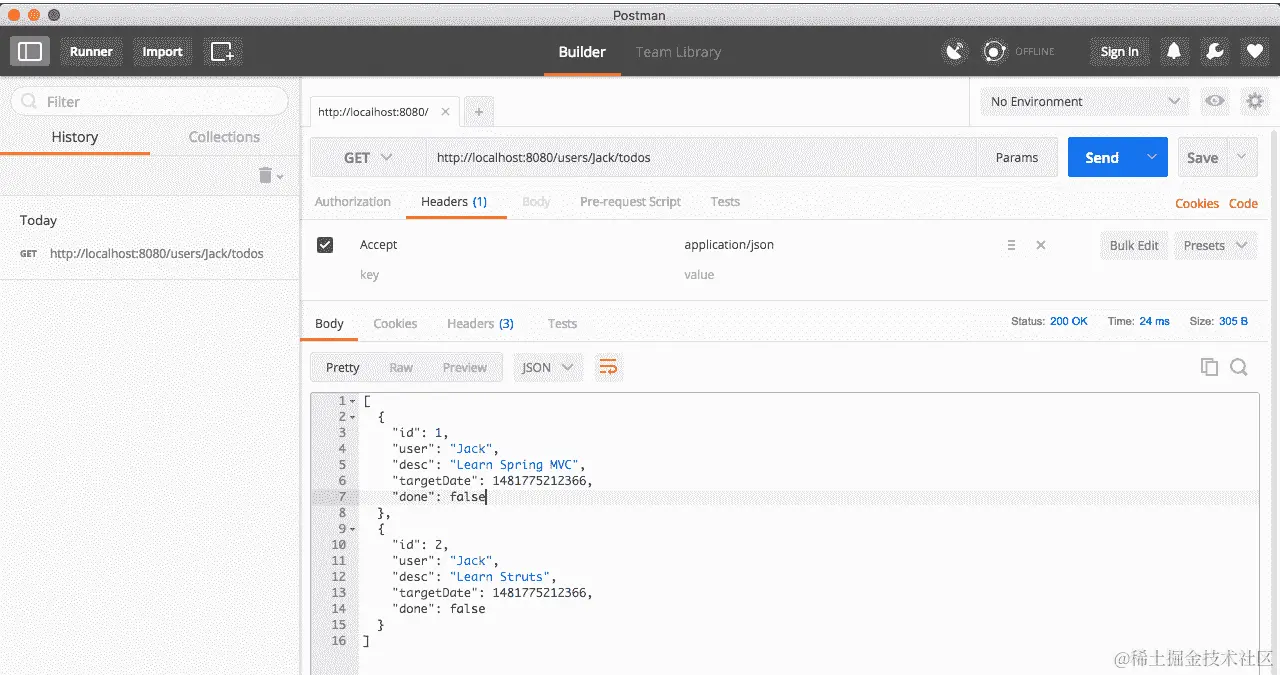1280x675 pixels.
Task: Open the Pre-request Script tab
Action: click(630, 201)
